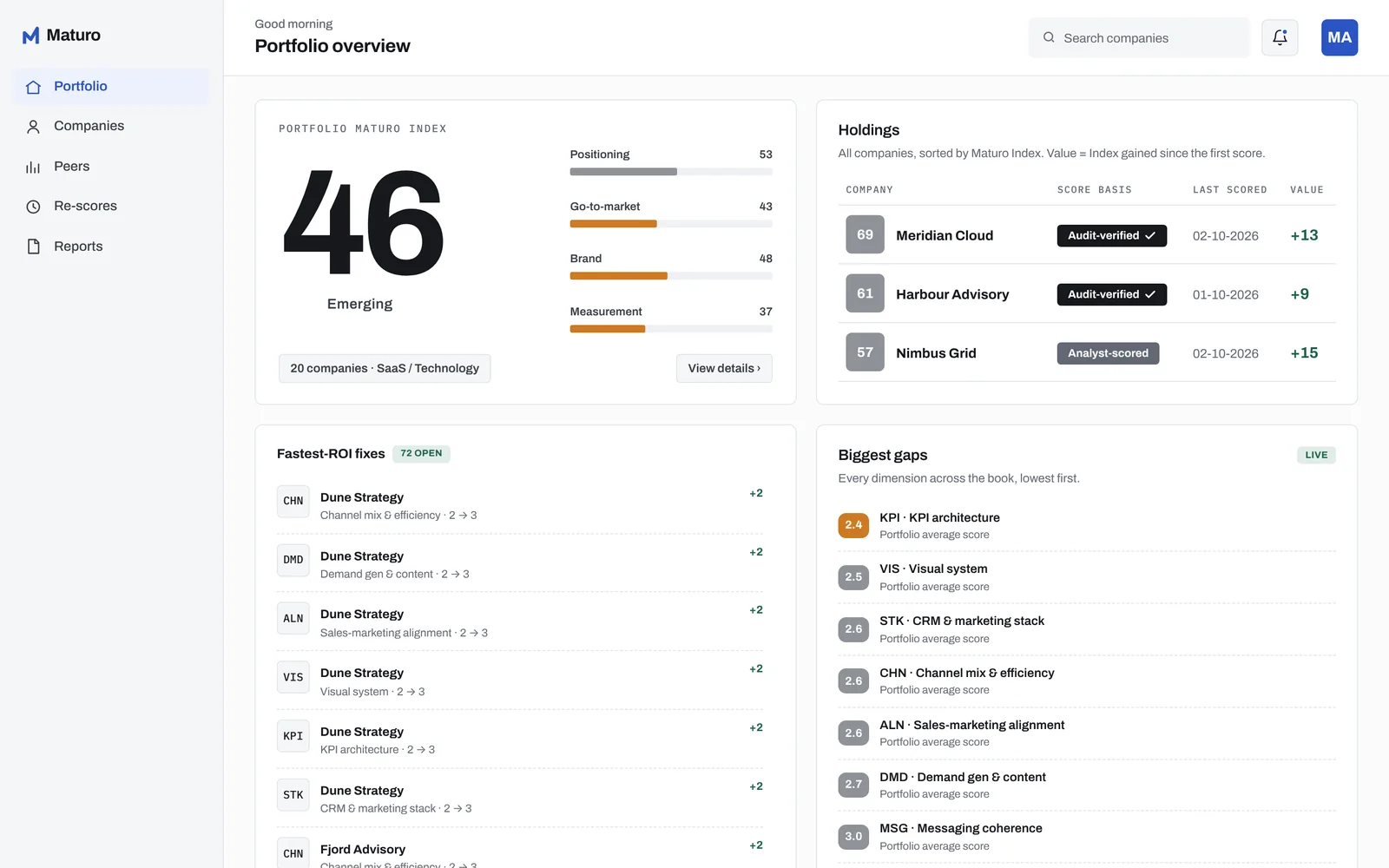Click the View details button
The image size is (1389, 868).
(x=724, y=368)
